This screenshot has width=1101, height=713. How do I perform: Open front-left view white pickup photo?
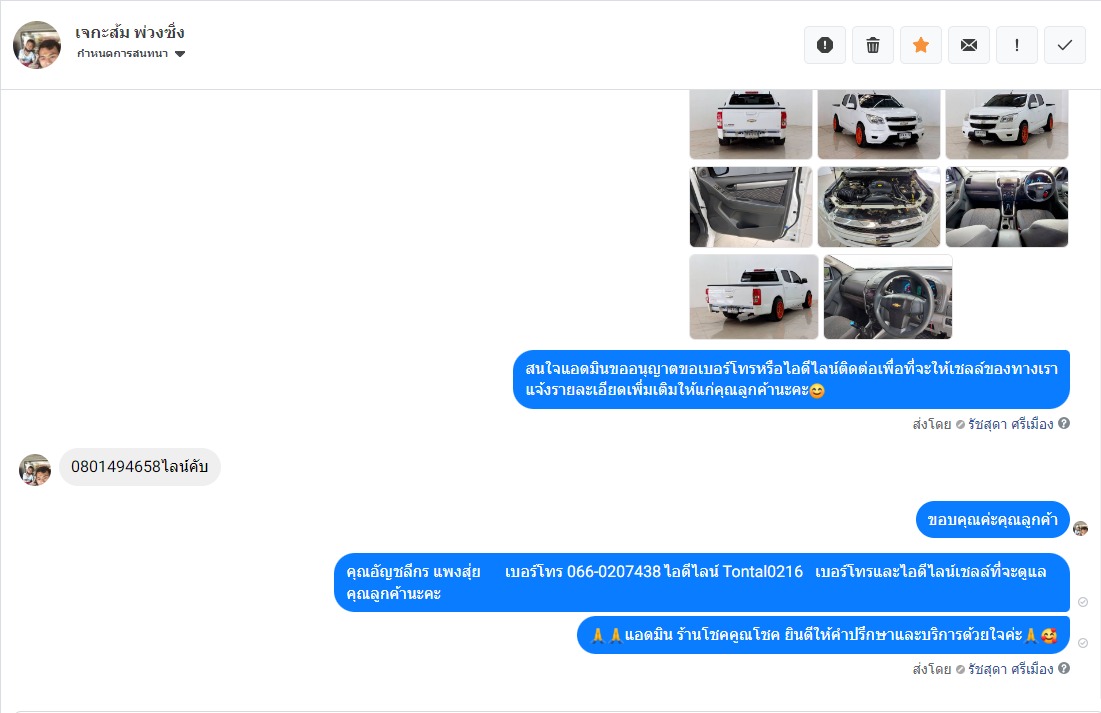(x=1006, y=124)
